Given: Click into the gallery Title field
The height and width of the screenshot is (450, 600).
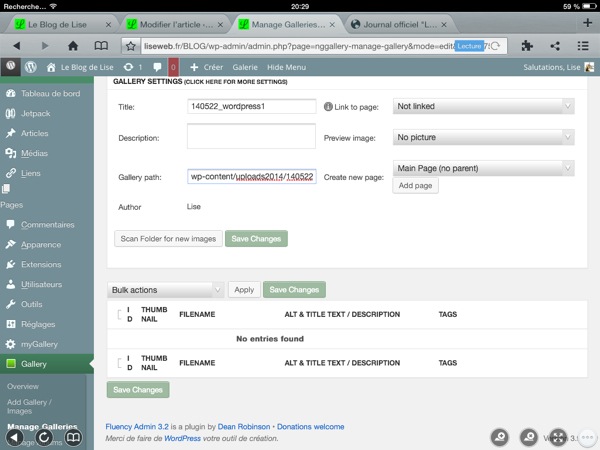Looking at the screenshot, I should point(252,106).
